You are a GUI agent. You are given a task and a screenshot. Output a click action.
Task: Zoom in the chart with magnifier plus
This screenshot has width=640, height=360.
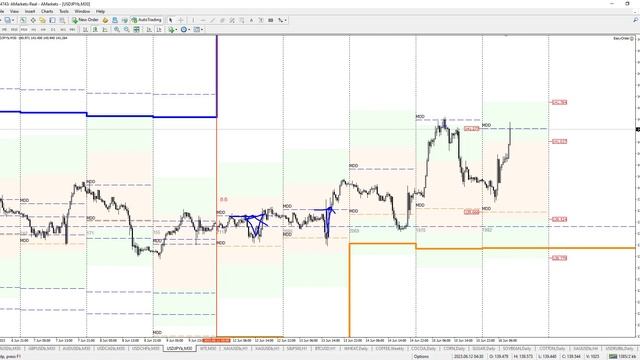[117, 29]
